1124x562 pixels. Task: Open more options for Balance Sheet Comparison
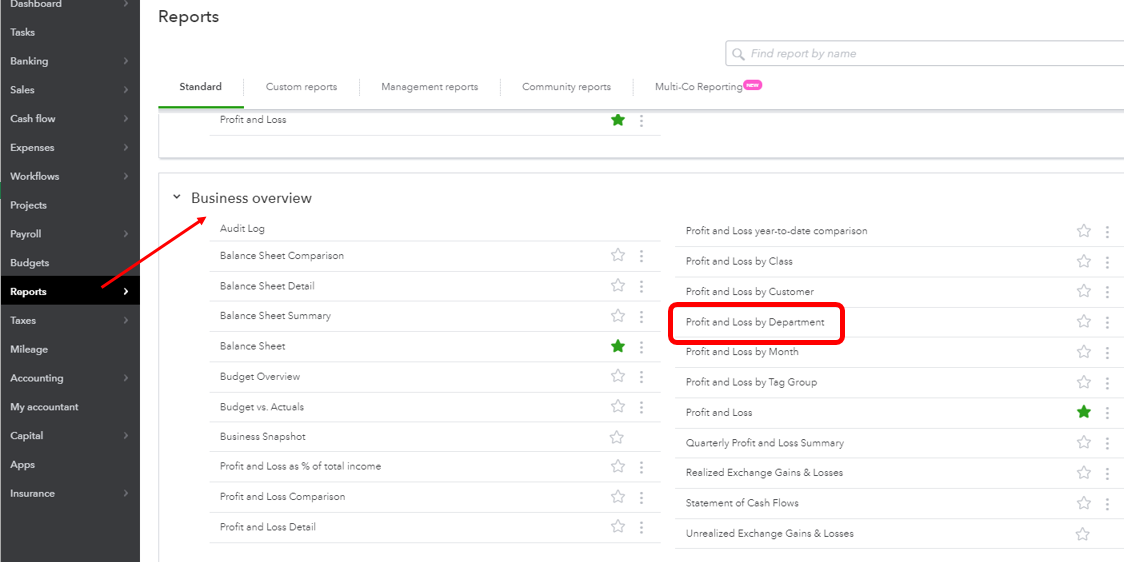[x=642, y=256]
